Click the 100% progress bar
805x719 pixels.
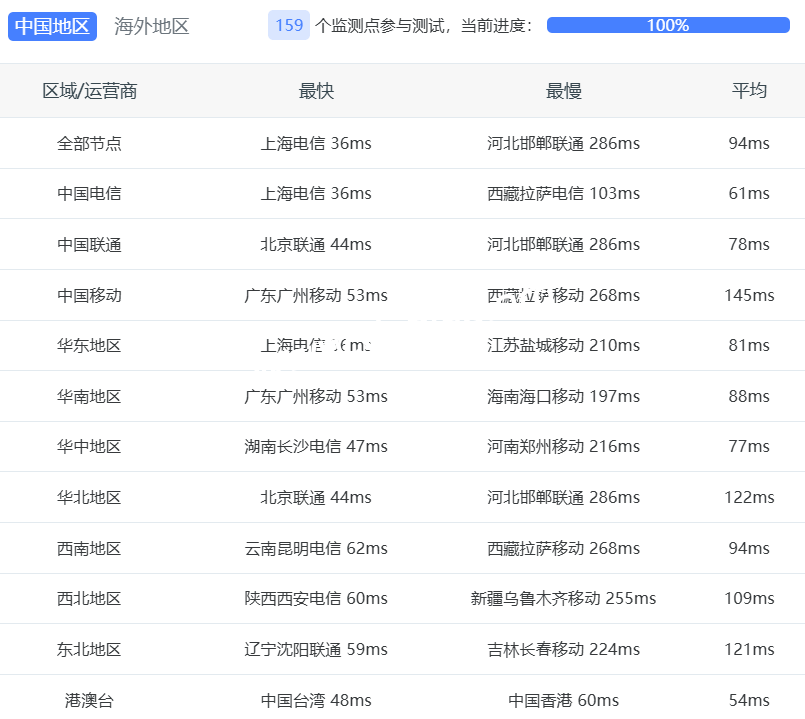pyautogui.click(x=667, y=26)
